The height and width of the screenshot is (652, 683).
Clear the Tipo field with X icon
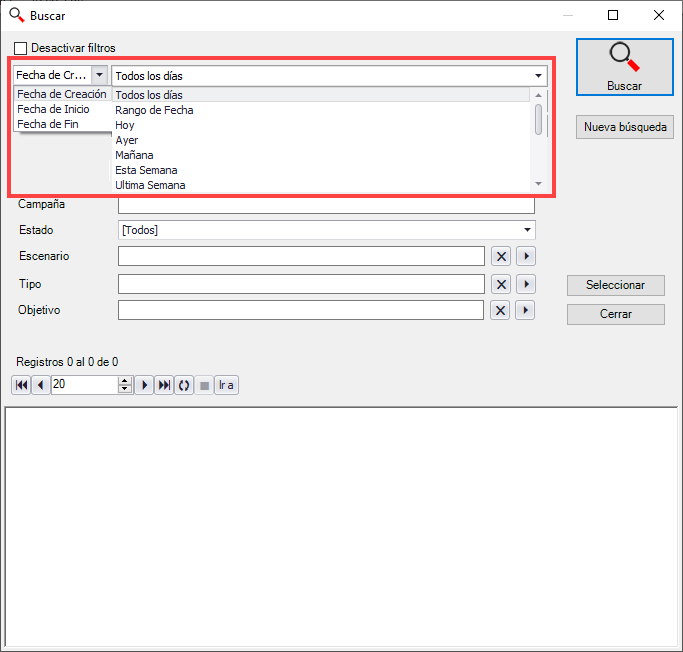[501, 284]
